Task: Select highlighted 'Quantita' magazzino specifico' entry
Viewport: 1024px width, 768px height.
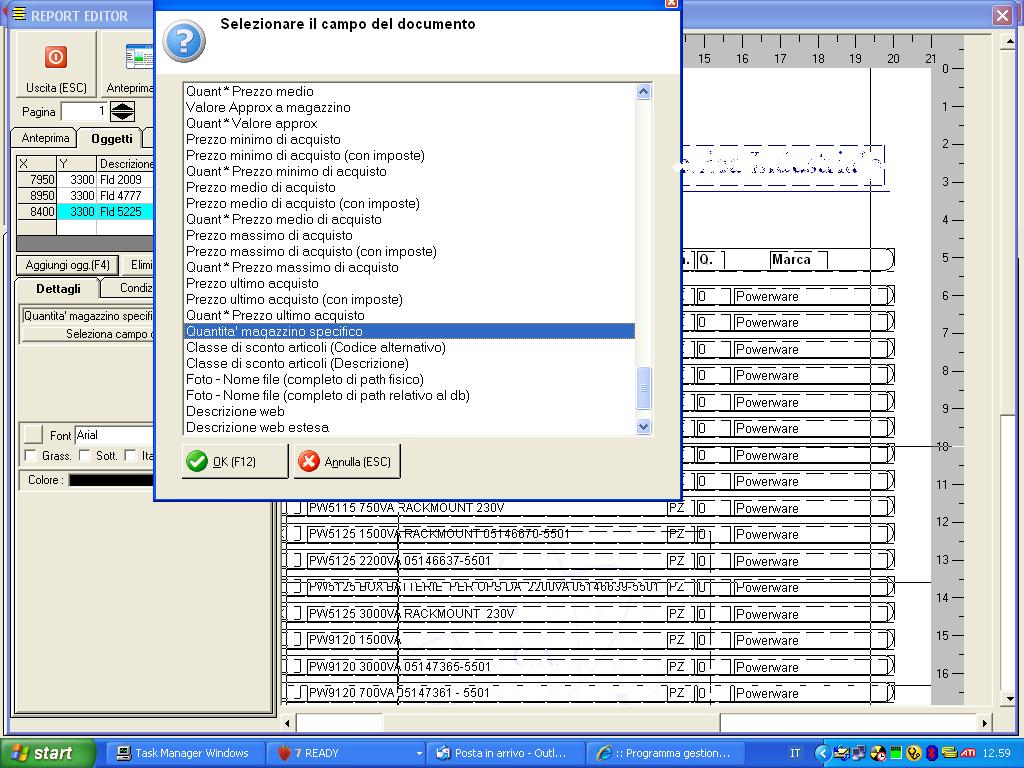Action: pyautogui.click(x=409, y=331)
